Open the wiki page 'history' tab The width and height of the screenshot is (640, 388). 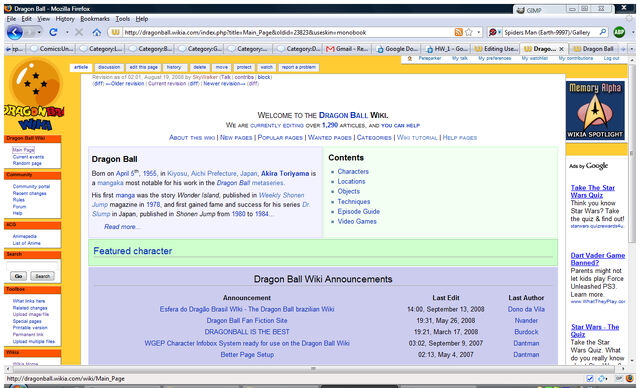click(174, 67)
